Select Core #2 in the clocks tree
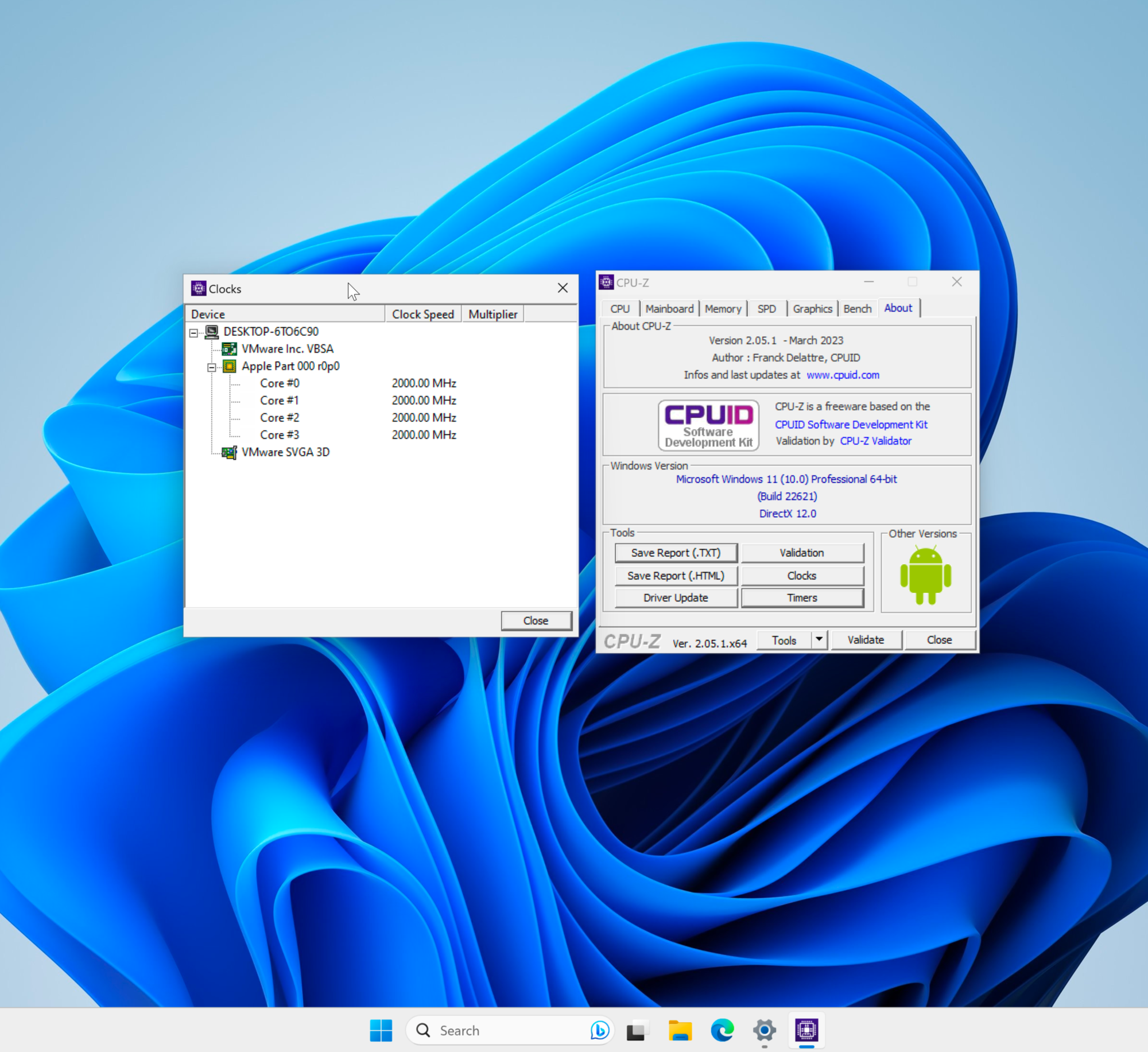 point(280,418)
